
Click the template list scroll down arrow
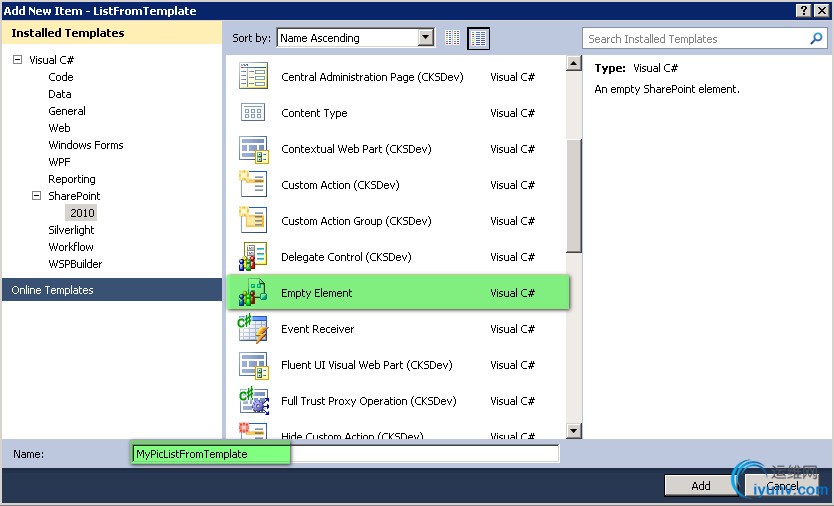click(573, 430)
